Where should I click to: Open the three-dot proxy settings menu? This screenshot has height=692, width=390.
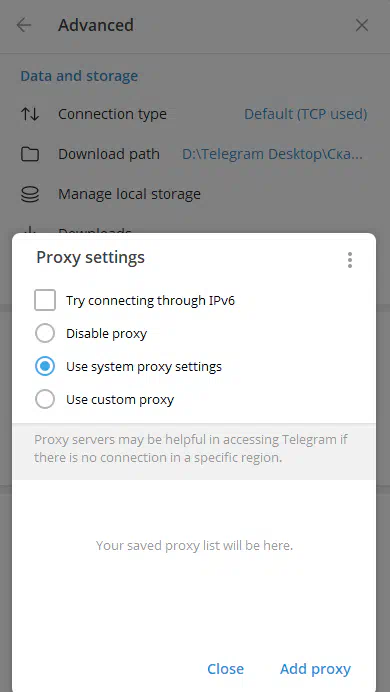click(x=350, y=260)
